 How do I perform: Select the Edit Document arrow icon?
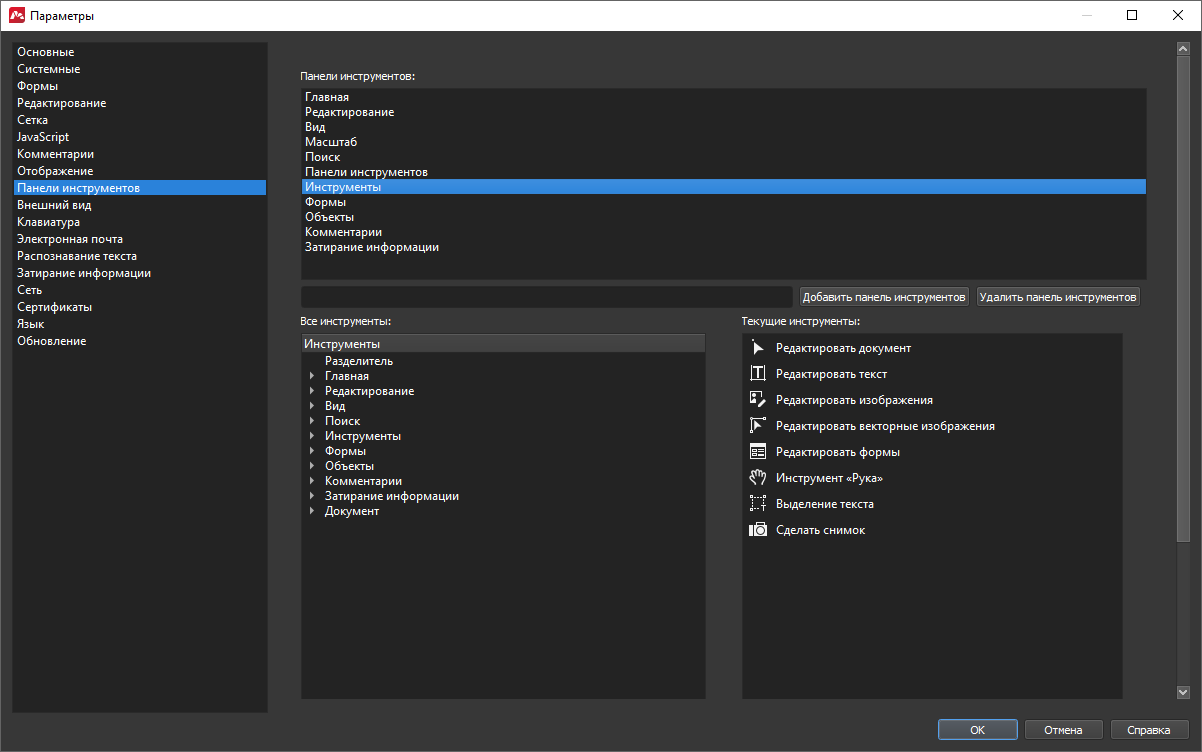pyautogui.click(x=757, y=348)
